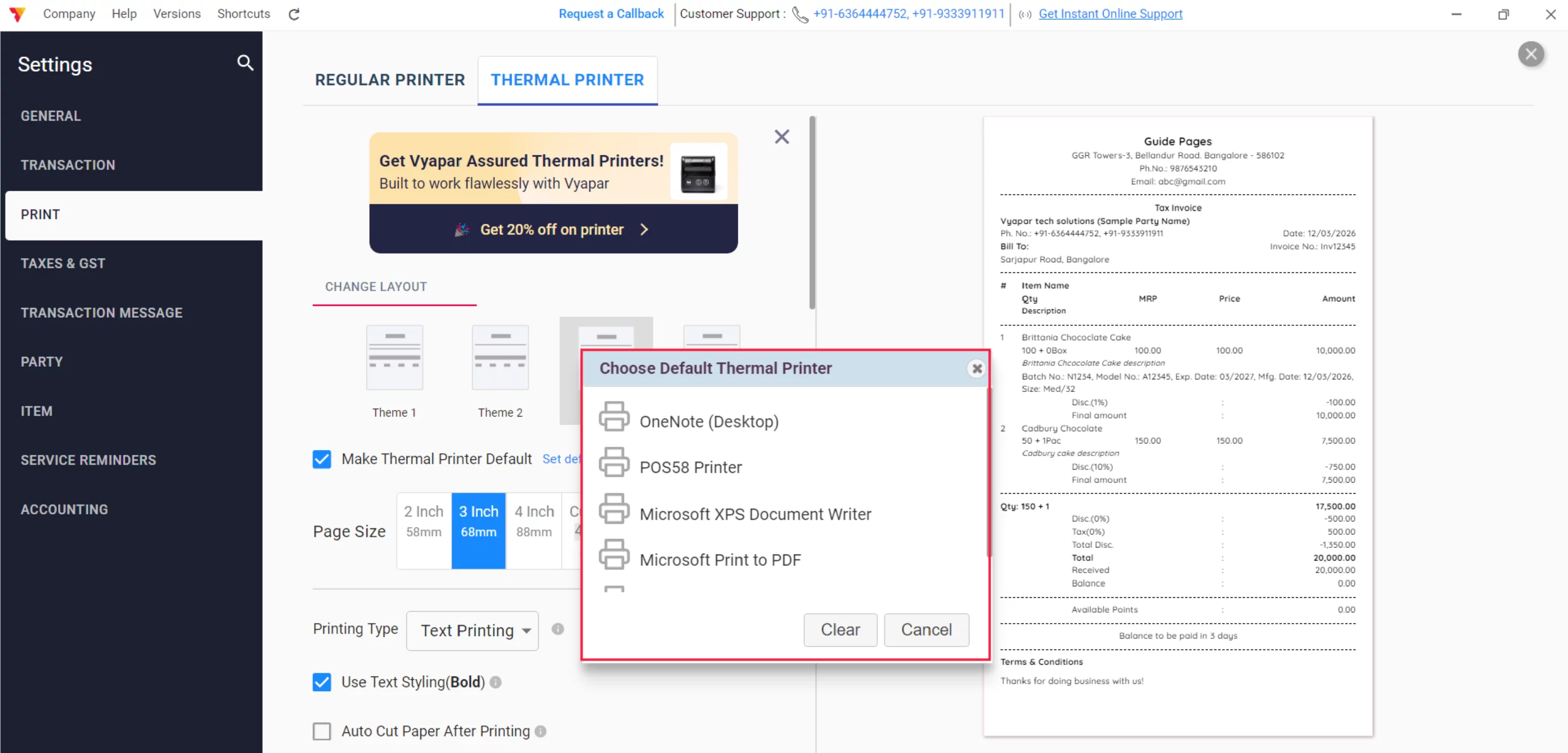Click the Microsoft XPS Document Writer icon
The height and width of the screenshot is (753, 1568).
614,509
